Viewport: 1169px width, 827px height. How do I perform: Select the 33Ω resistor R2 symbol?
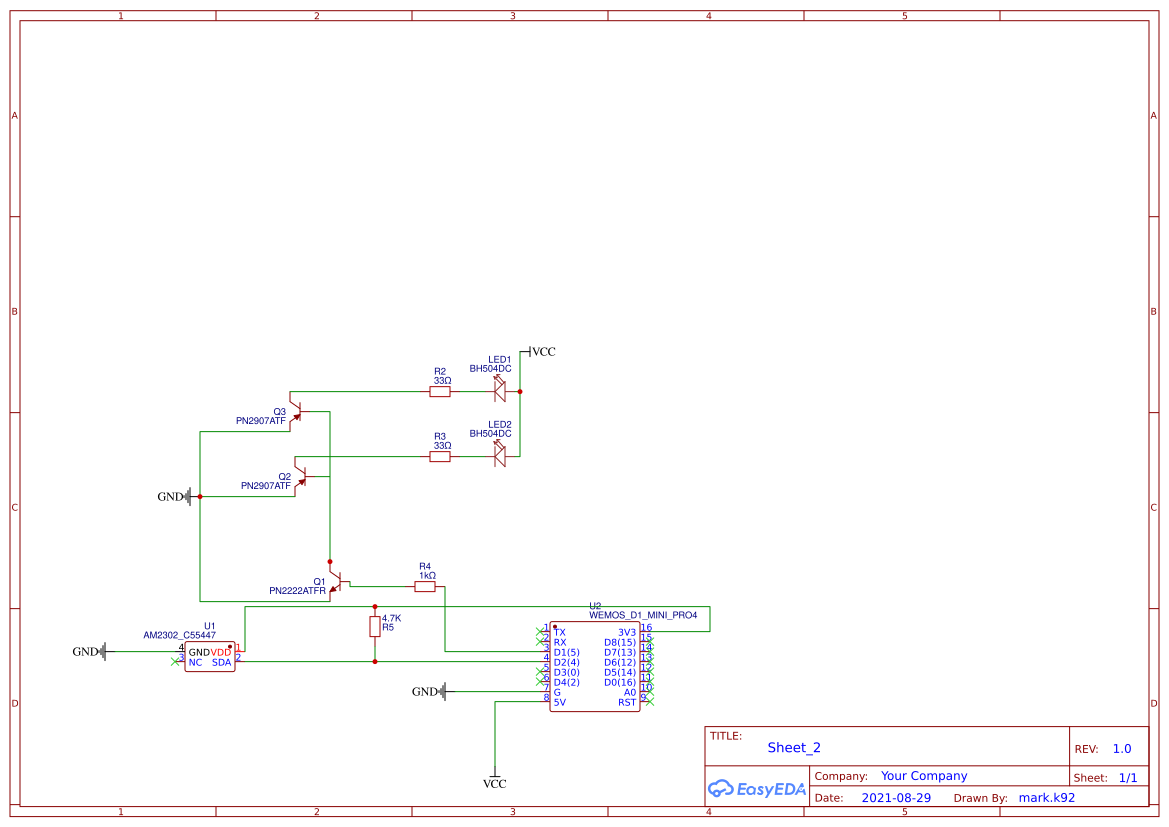coord(439,391)
